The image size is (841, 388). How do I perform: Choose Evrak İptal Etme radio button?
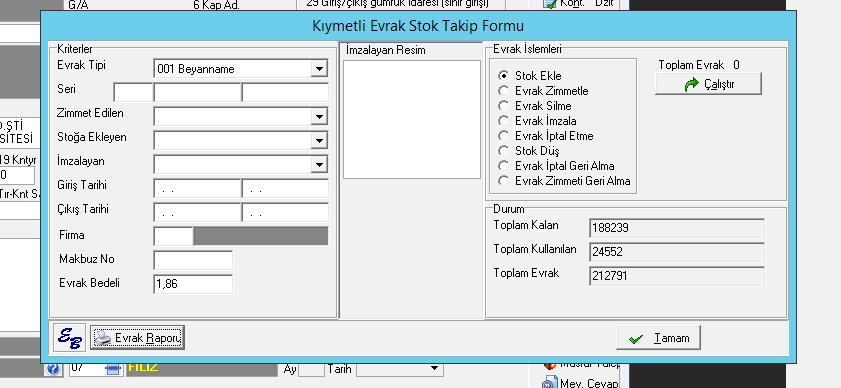504,136
